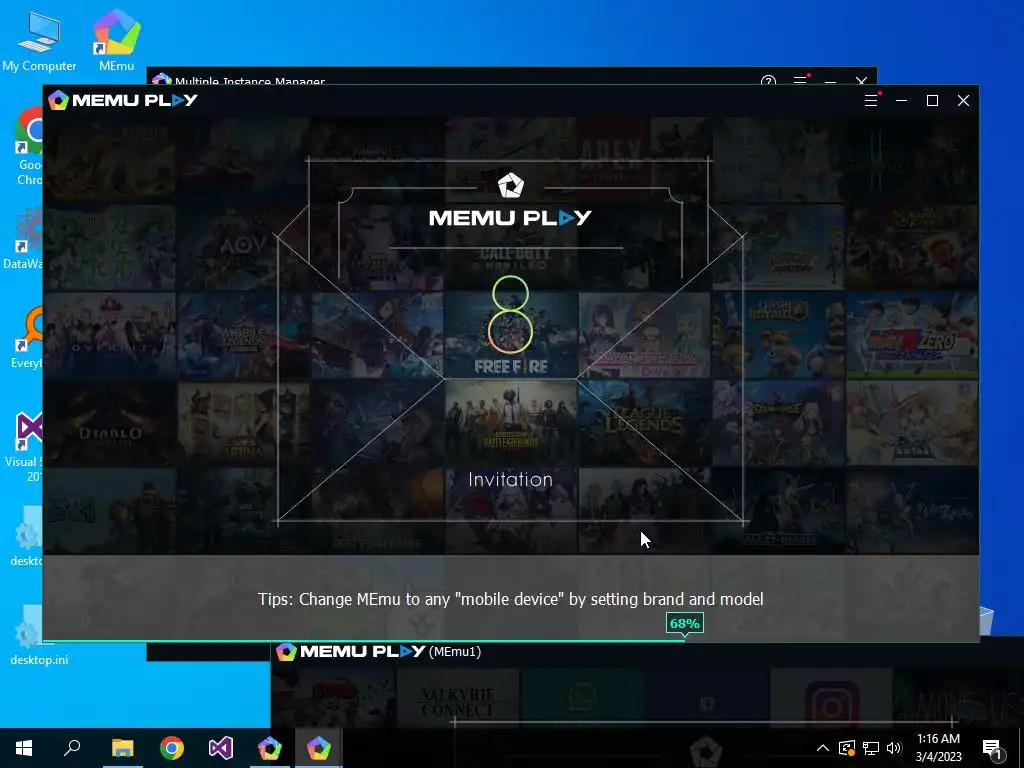Open the notification center icon
Image resolution: width=1024 pixels, height=768 pixels.
tap(992, 748)
